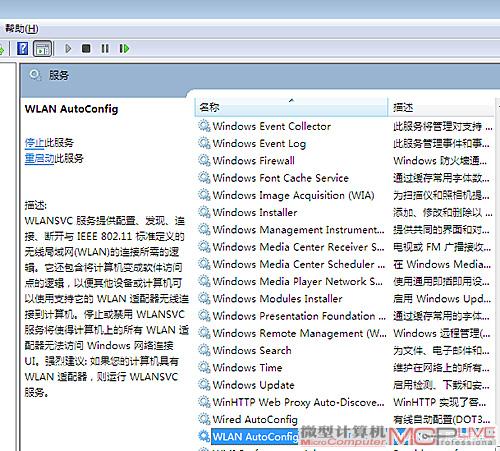Click the Start Service play icon
Image resolution: width=500 pixels, height=451 pixels.
(x=68, y=49)
